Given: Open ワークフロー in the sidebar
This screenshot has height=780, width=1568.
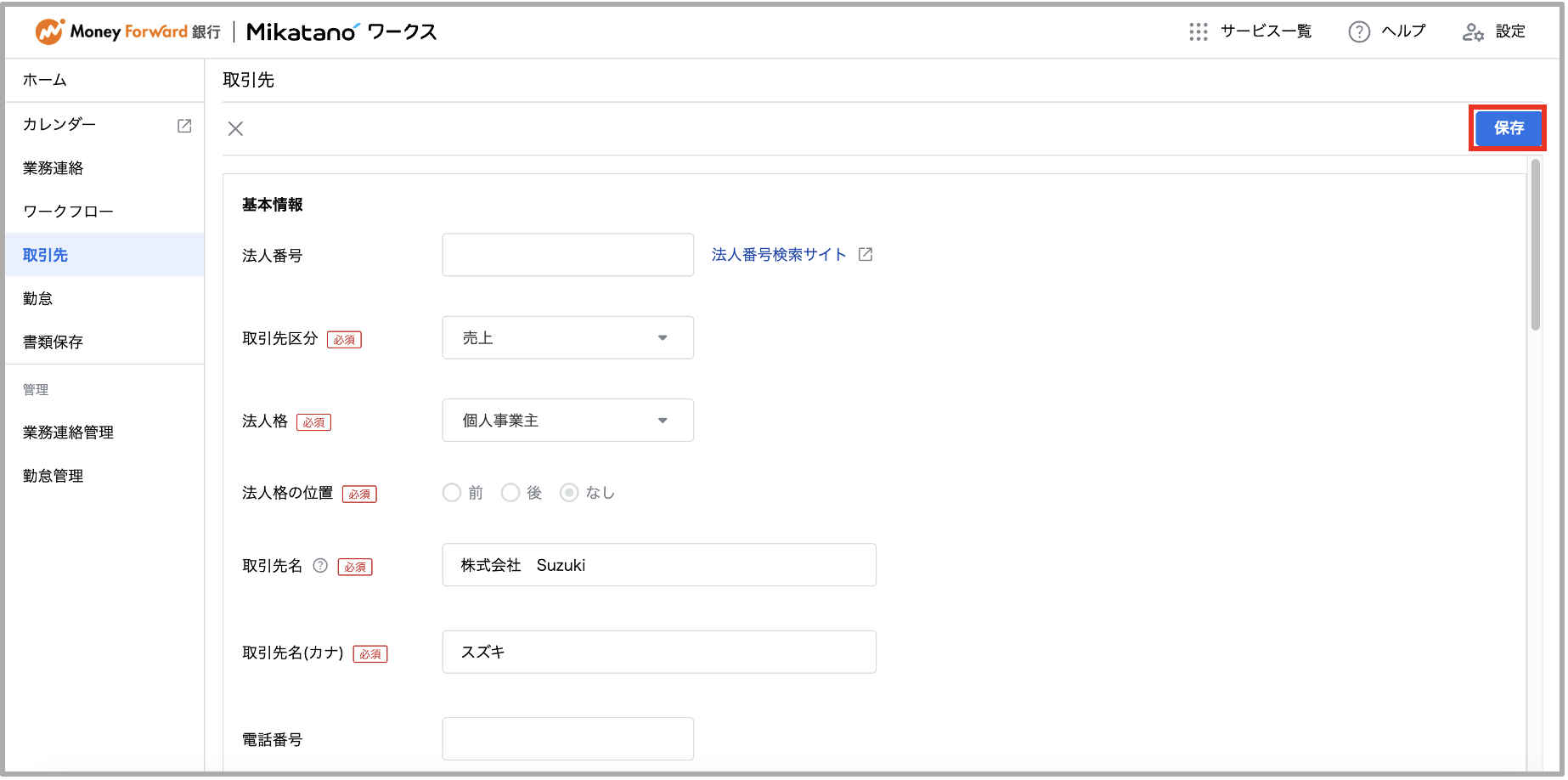Looking at the screenshot, I should coord(104,212).
